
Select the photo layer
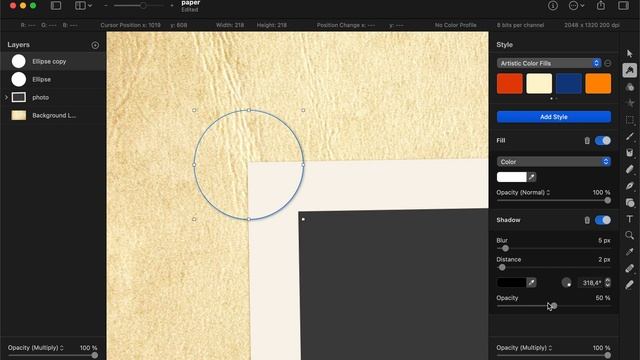[53, 97]
